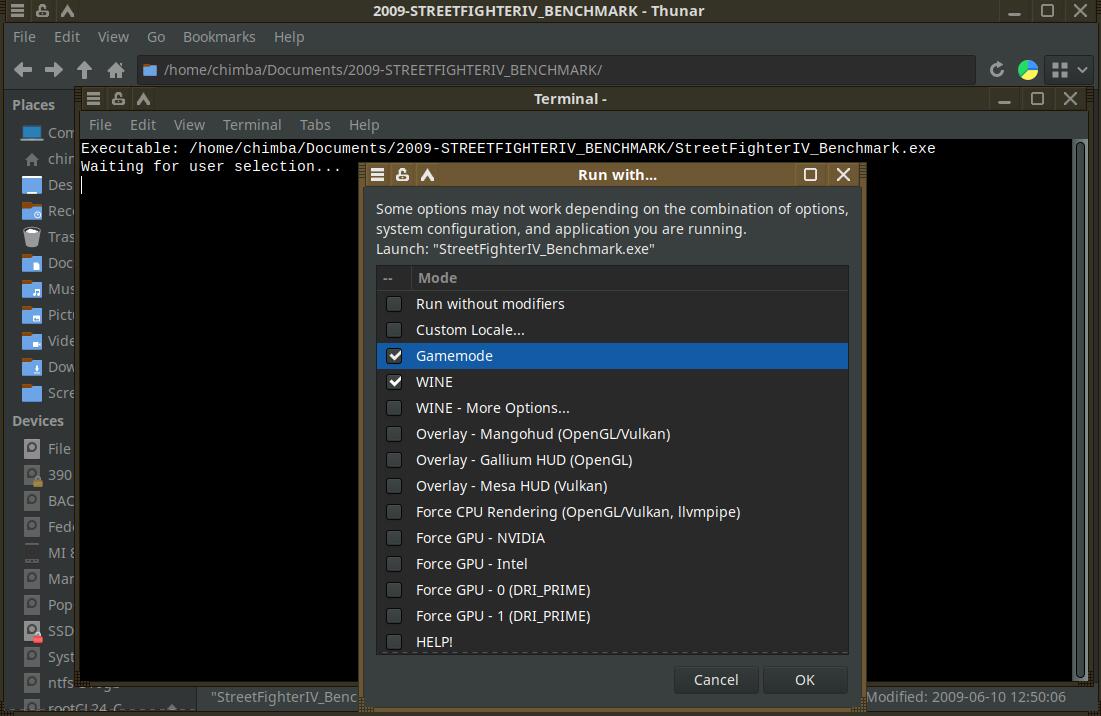The width and height of the screenshot is (1101, 716).
Task: Click shade arrow in Run with dialog titlebar
Action: pos(428,175)
